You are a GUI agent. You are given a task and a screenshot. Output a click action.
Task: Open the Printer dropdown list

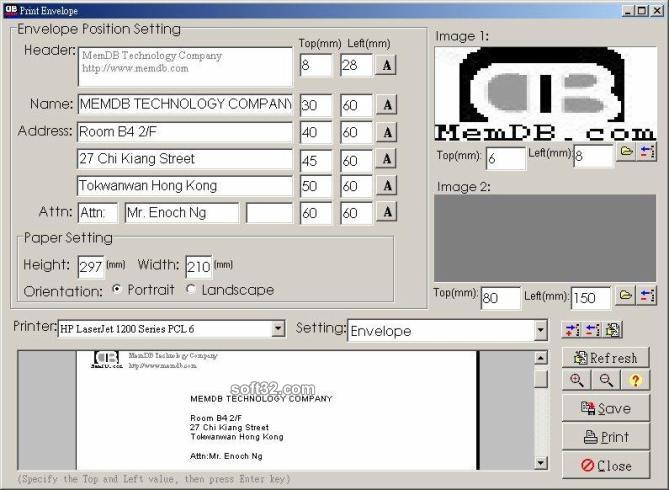pyautogui.click(x=278, y=329)
